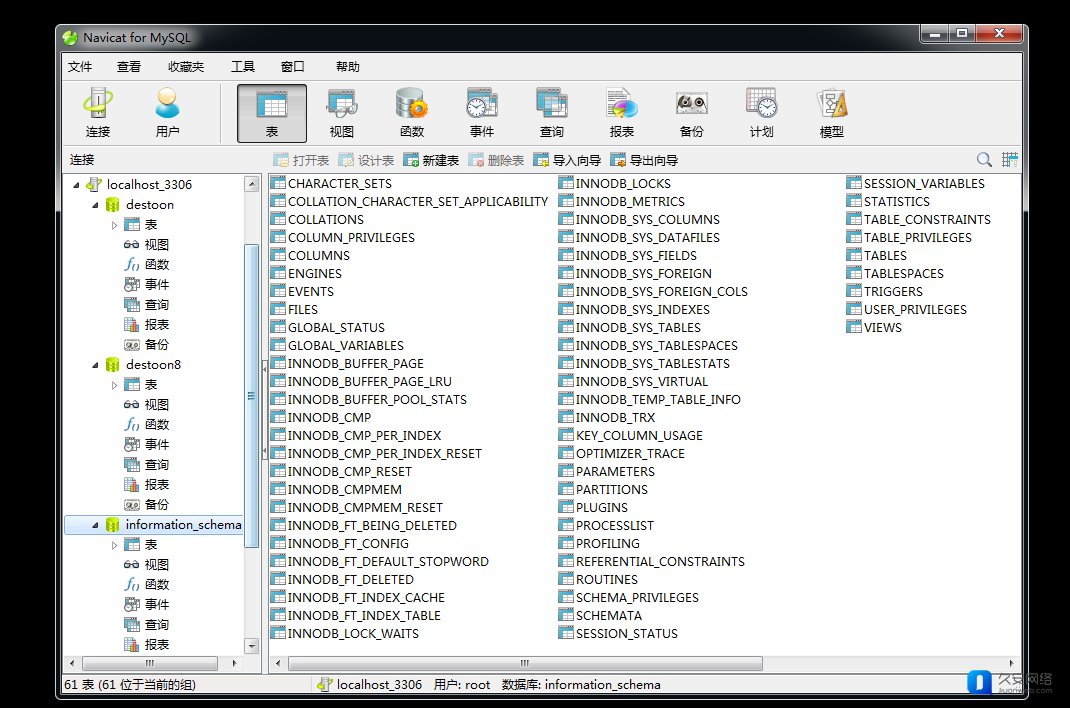Select the CHARACTER_SETS table
Viewport: 1070px width, 708px height.
332,183
